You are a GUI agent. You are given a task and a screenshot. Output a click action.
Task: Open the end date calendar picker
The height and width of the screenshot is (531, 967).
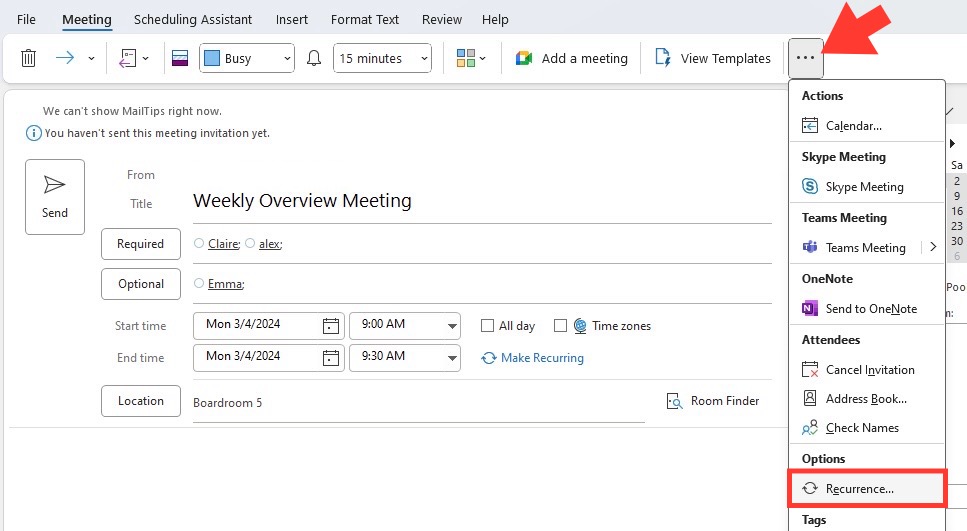point(331,358)
